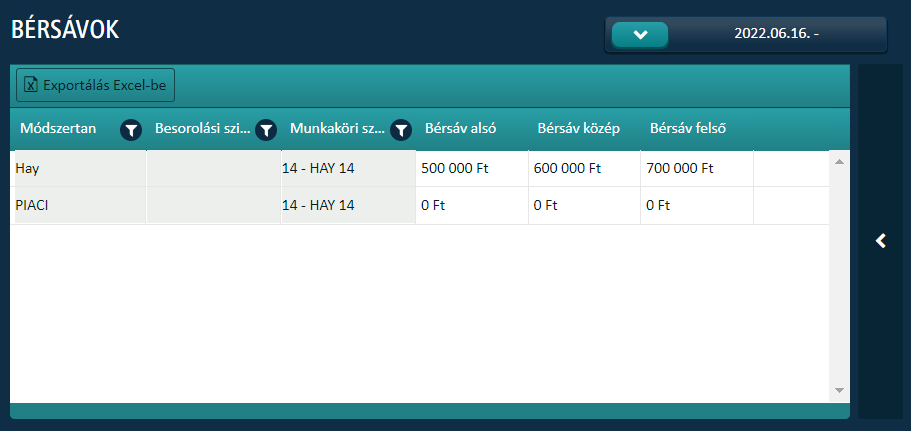
Task: Sort by Besorolási szi... column header
Action: click(202, 129)
